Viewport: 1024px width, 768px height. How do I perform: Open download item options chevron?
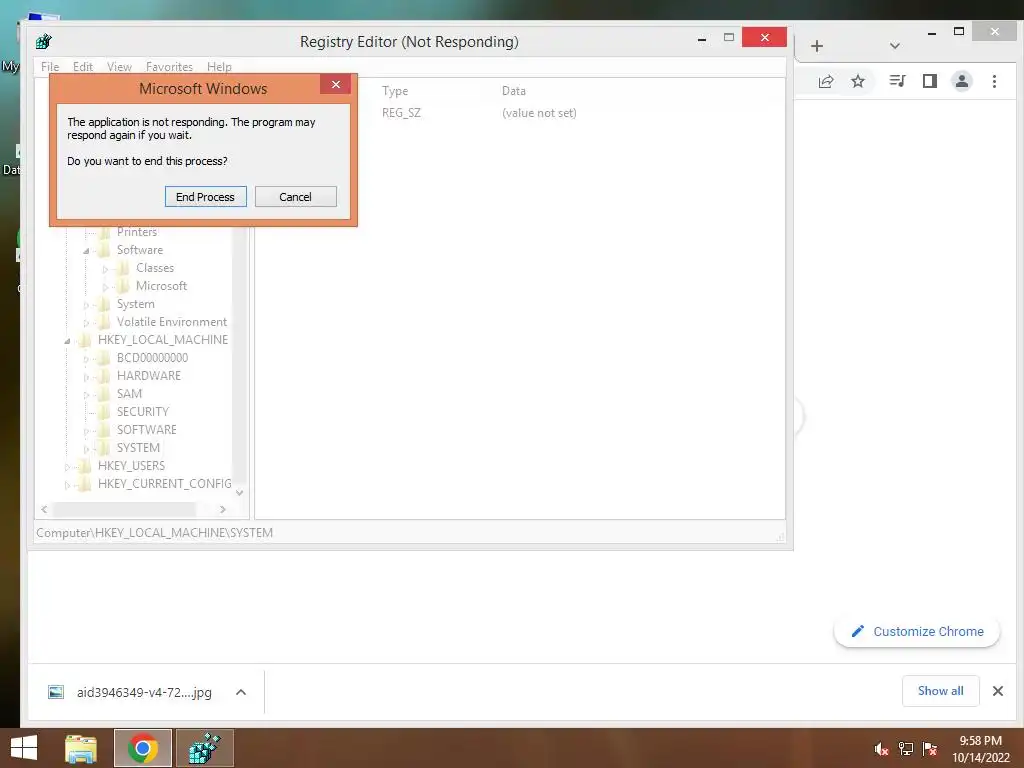coord(241,692)
